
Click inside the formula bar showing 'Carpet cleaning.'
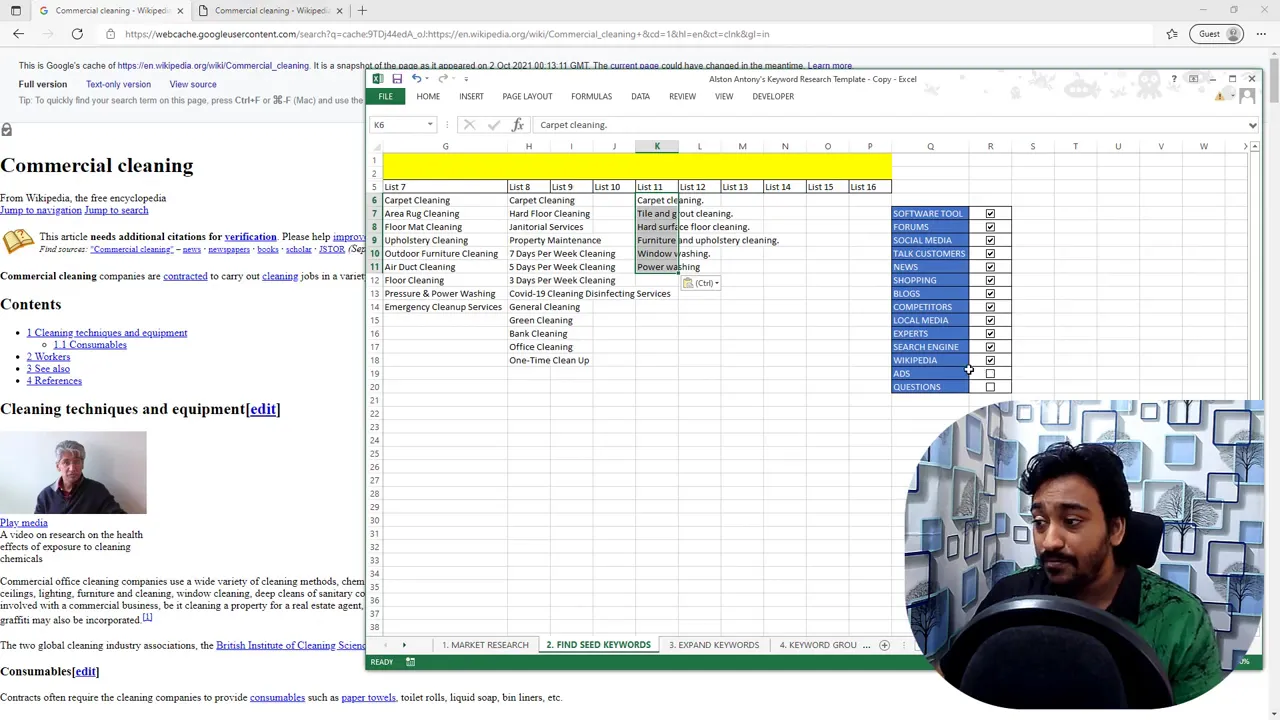(x=620, y=124)
